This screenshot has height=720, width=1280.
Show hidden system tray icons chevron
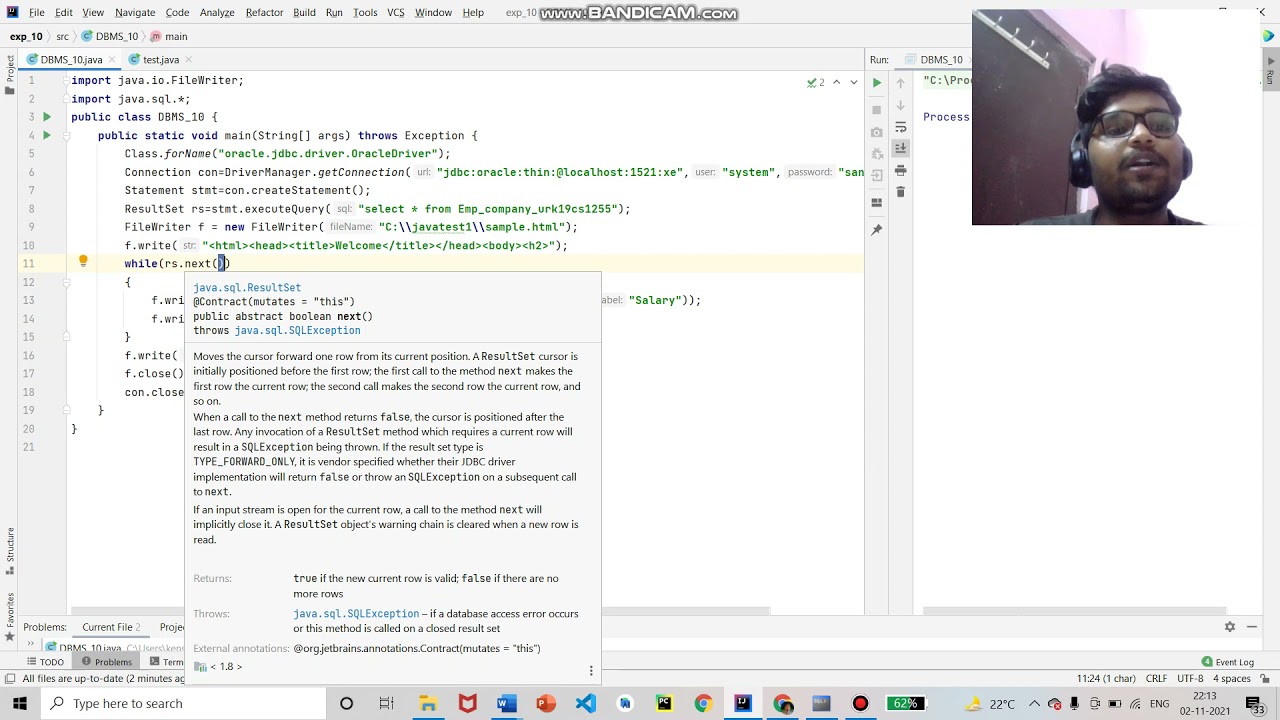click(x=1034, y=704)
